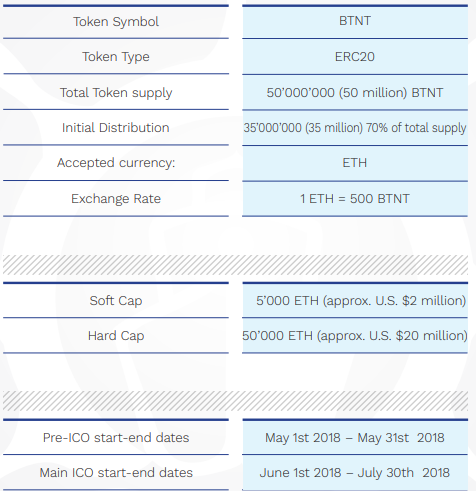Click the Soft Cap label

116,301
